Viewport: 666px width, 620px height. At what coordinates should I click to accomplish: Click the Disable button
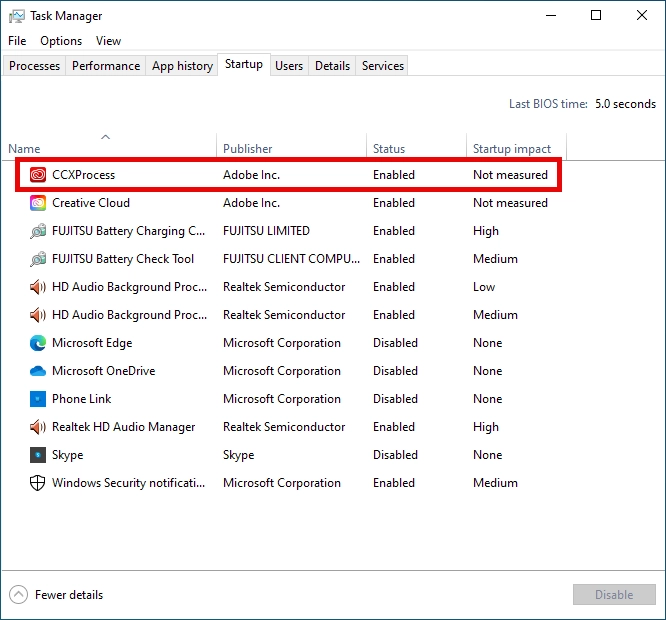(x=614, y=595)
